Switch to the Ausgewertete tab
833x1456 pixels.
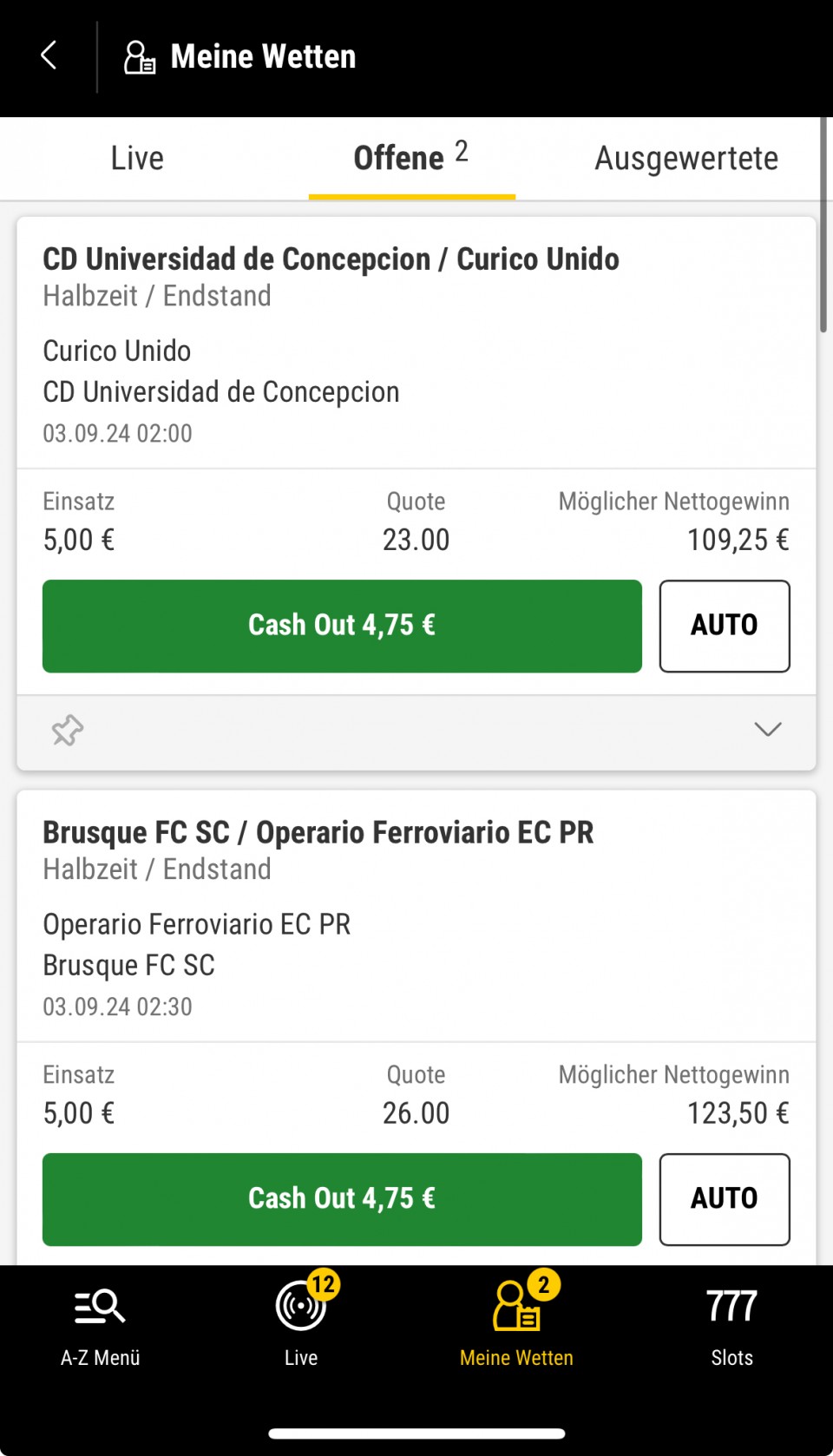tap(685, 159)
